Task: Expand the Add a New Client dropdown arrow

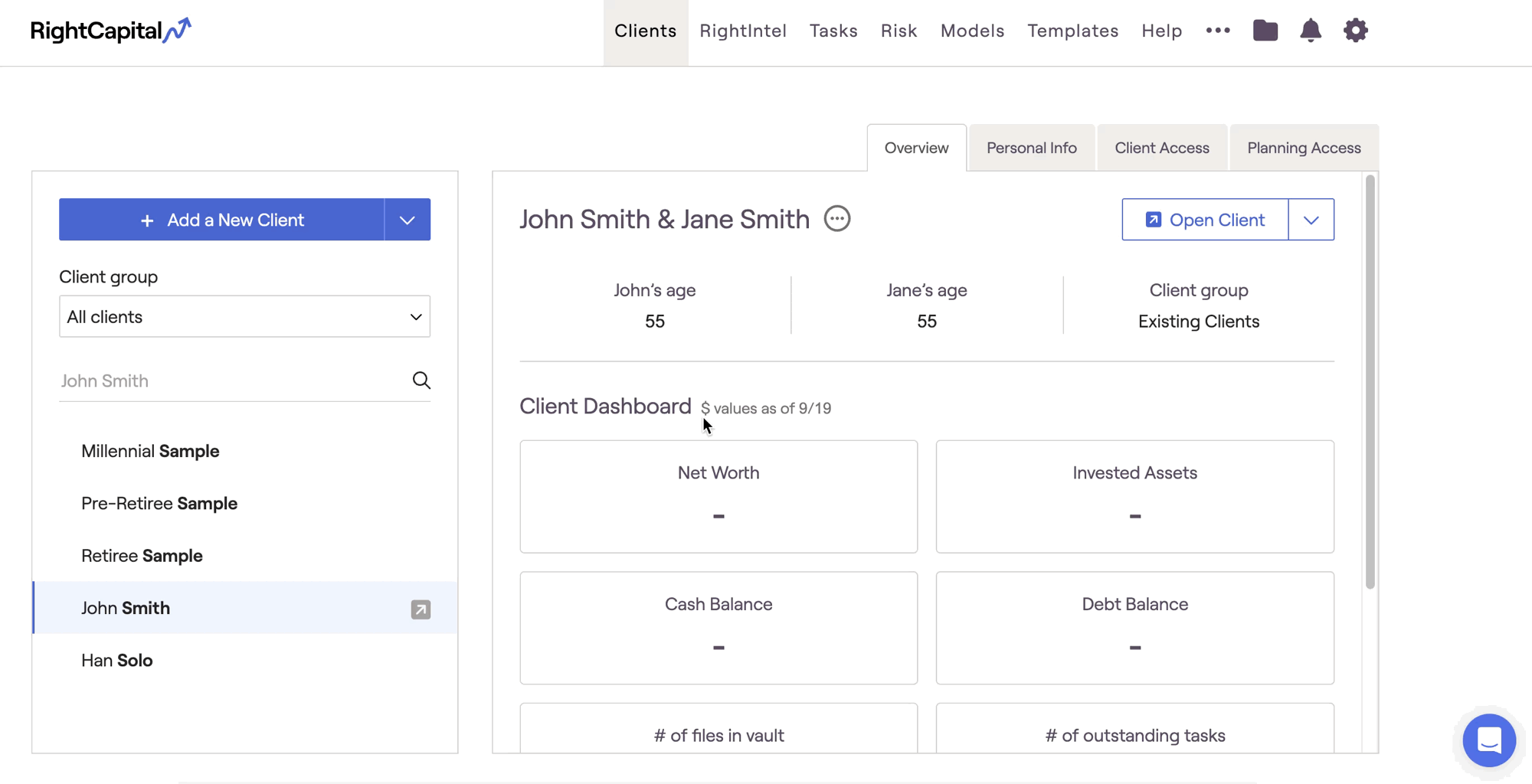Action: click(x=407, y=220)
